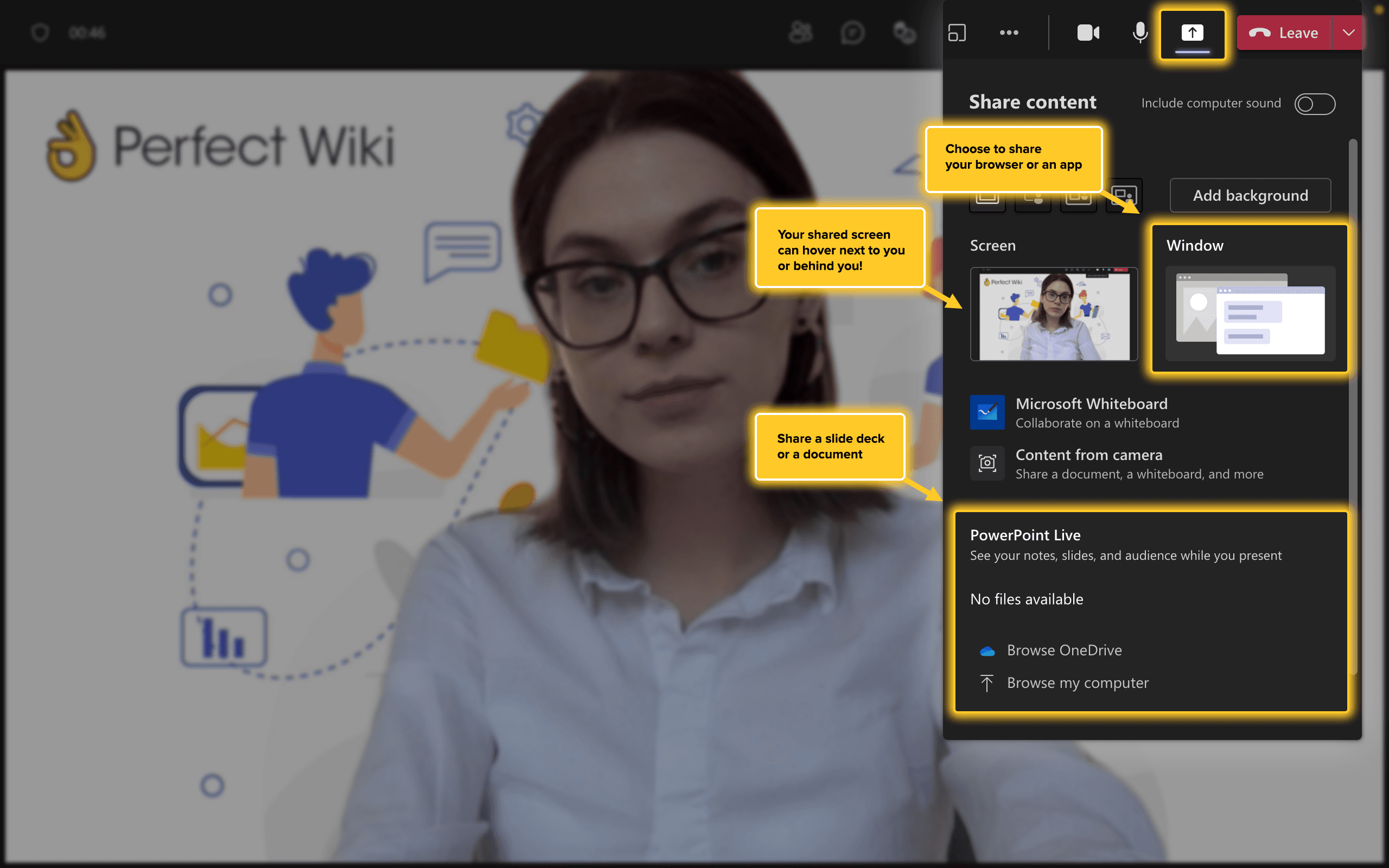This screenshot has height=868, width=1389.
Task: Click the Add background button
Action: click(x=1251, y=195)
